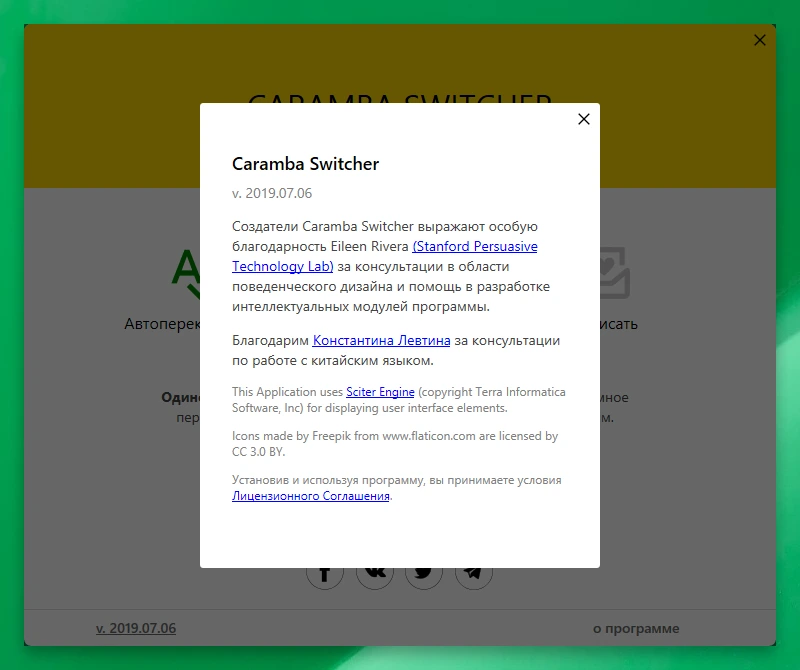This screenshot has height=670, width=800.
Task: Select the gray heart image icon
Action: click(615, 272)
